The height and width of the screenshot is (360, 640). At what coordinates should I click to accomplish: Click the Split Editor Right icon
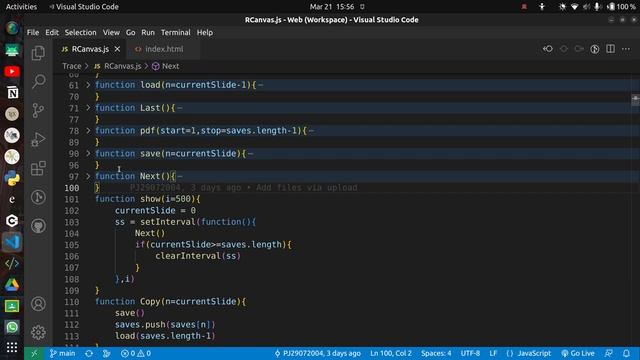point(610,49)
